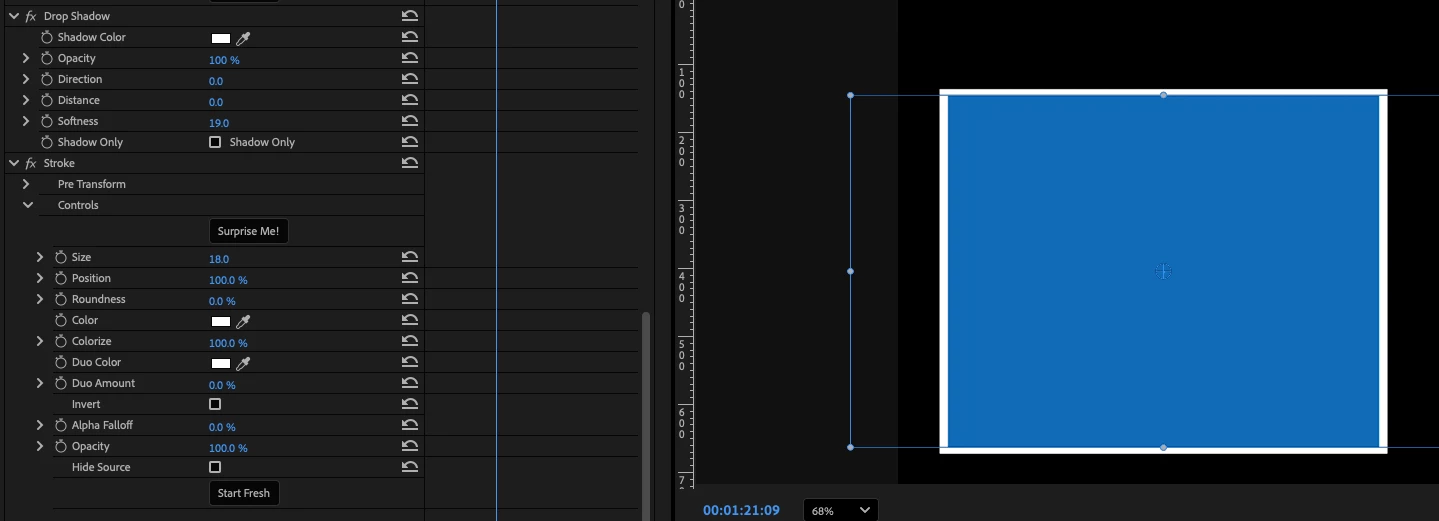The image size is (1439, 521).
Task: Reset the Stroke effect
Action: pyautogui.click(x=410, y=163)
